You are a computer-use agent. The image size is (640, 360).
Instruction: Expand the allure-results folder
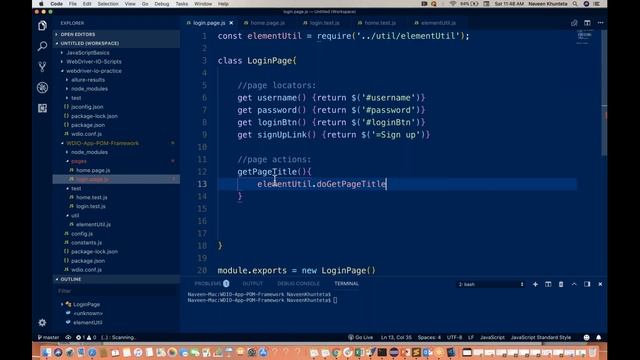tap(87, 80)
